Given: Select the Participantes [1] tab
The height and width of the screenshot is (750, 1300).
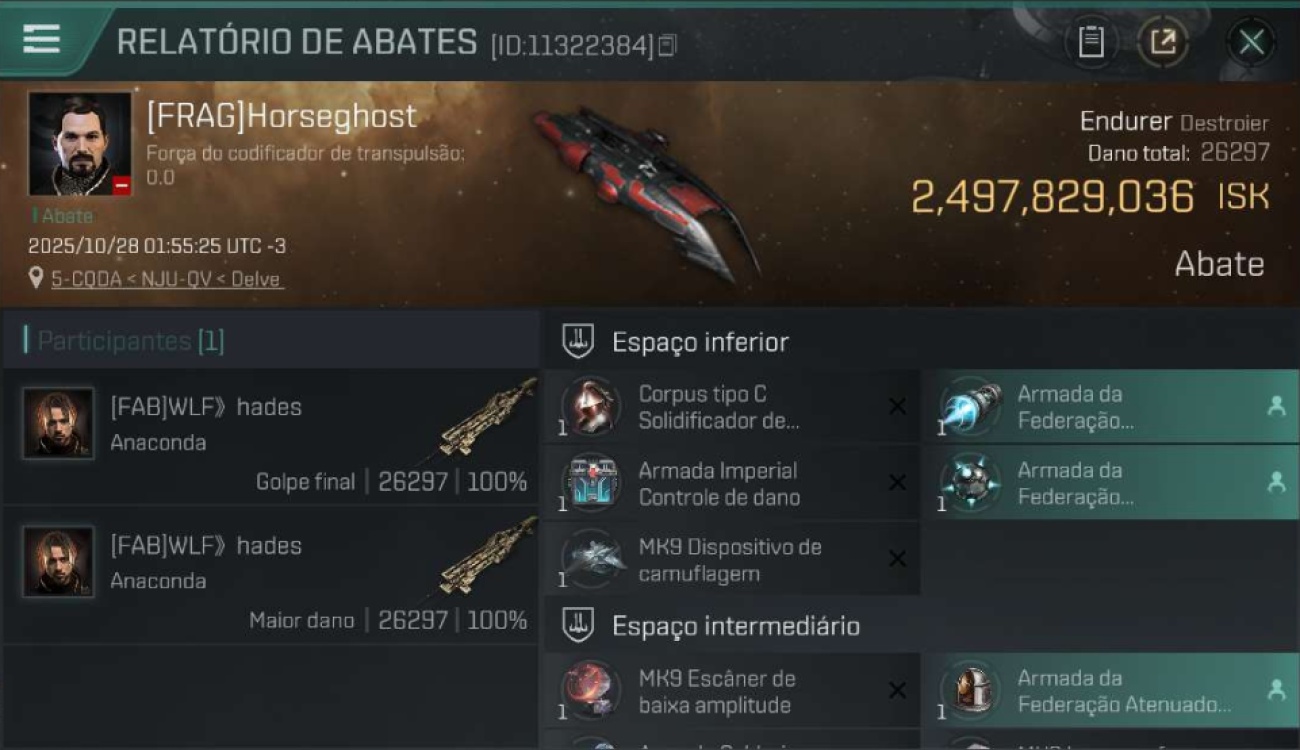Looking at the screenshot, I should [x=130, y=341].
